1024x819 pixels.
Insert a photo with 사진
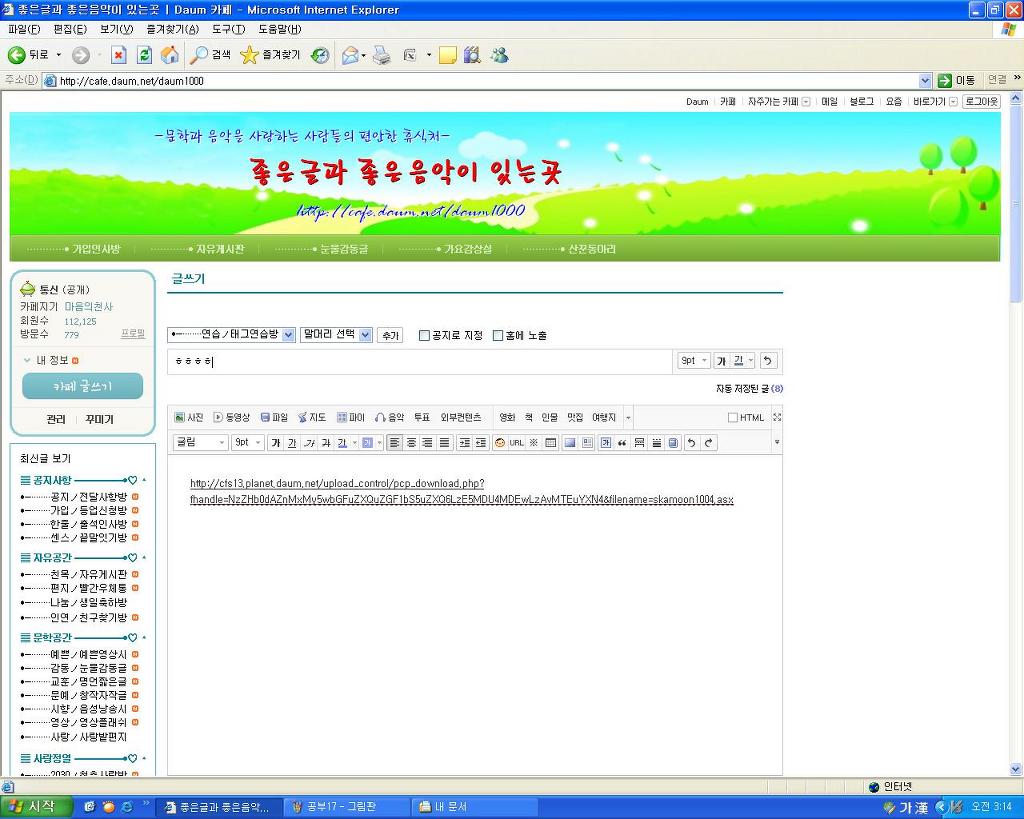(x=189, y=417)
